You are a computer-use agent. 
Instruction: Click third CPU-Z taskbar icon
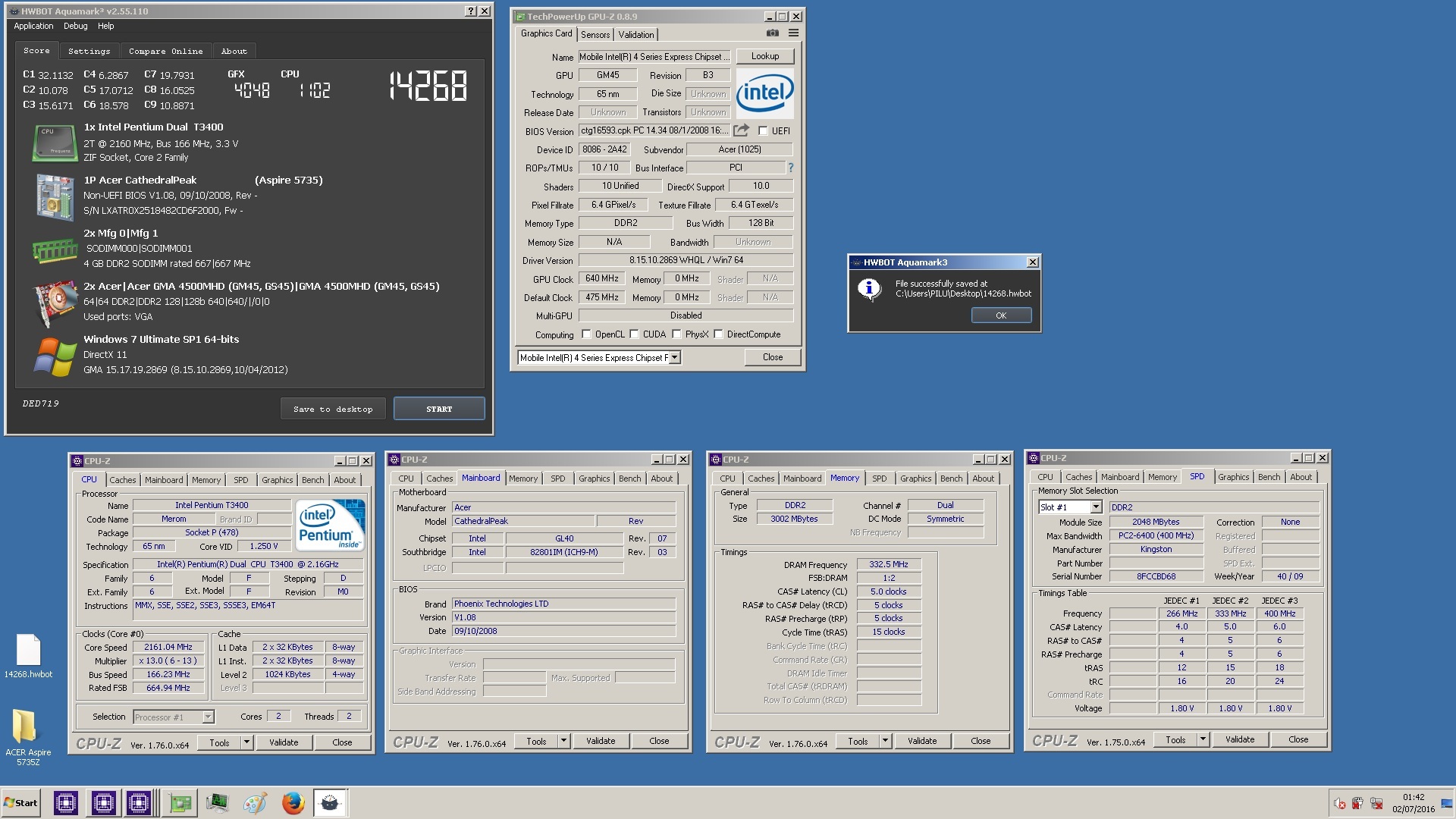tap(139, 802)
